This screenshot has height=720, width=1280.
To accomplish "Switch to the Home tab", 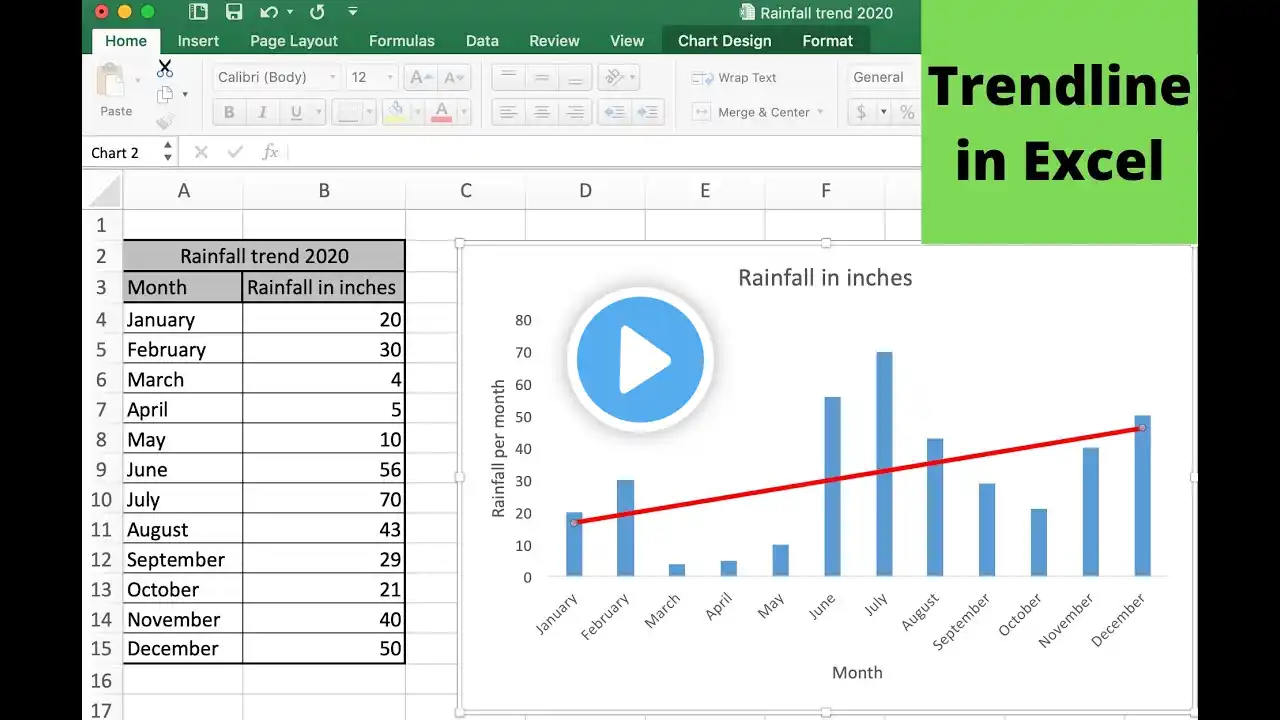I will (x=126, y=41).
